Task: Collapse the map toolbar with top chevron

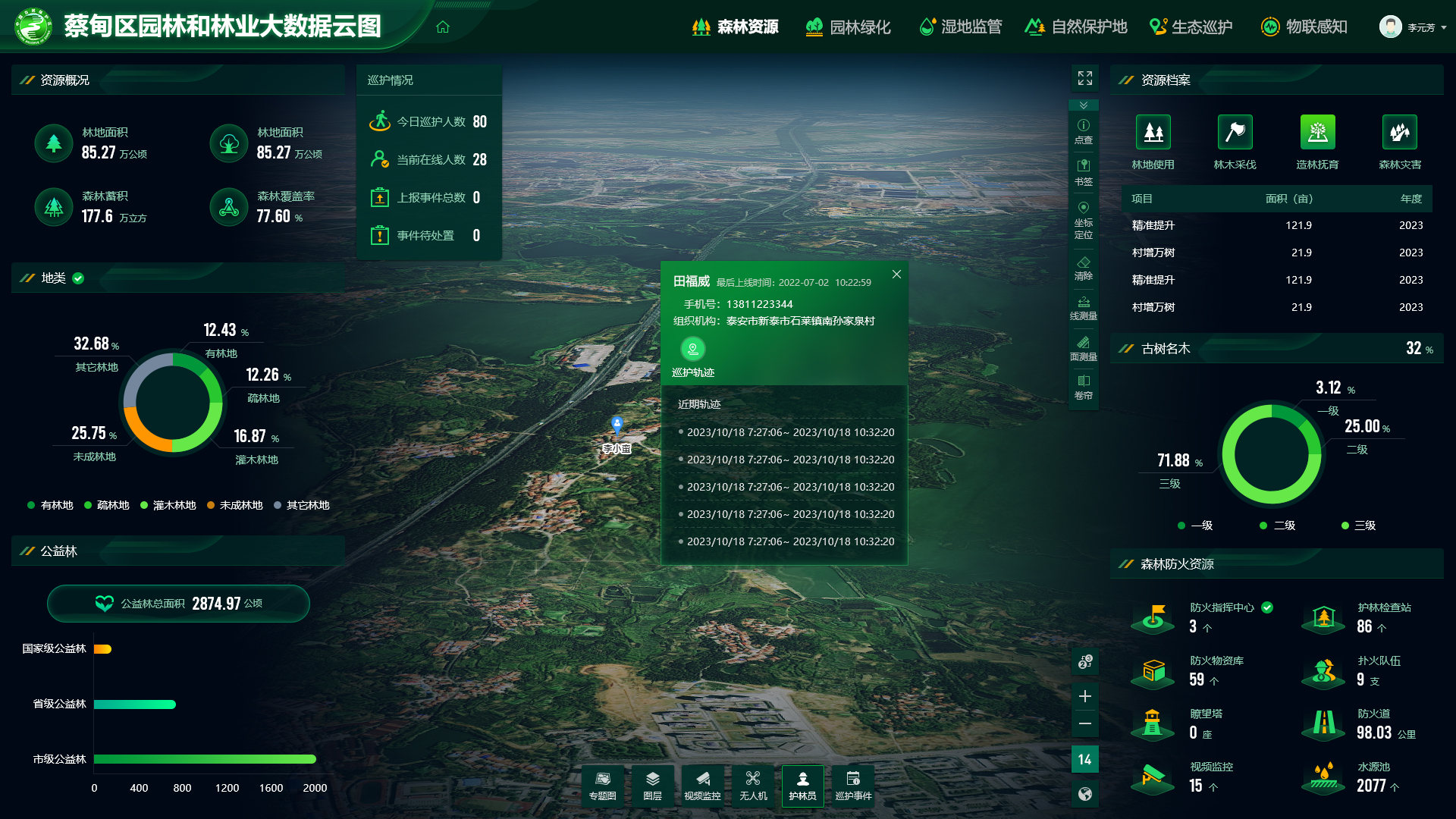Action: pyautogui.click(x=1084, y=105)
